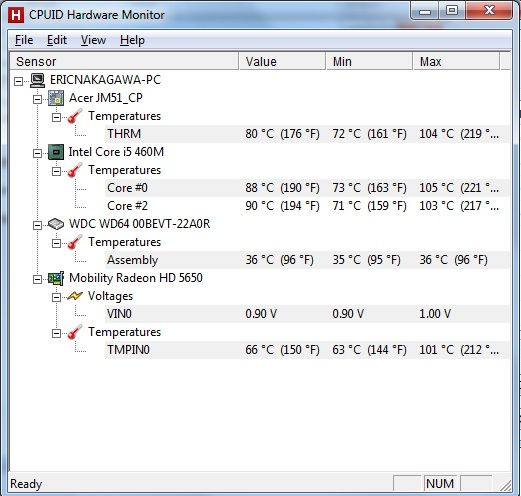521x496 pixels.
Task: Click the CPUID Hardware Monitor title bar icon
Action: (x=16, y=15)
